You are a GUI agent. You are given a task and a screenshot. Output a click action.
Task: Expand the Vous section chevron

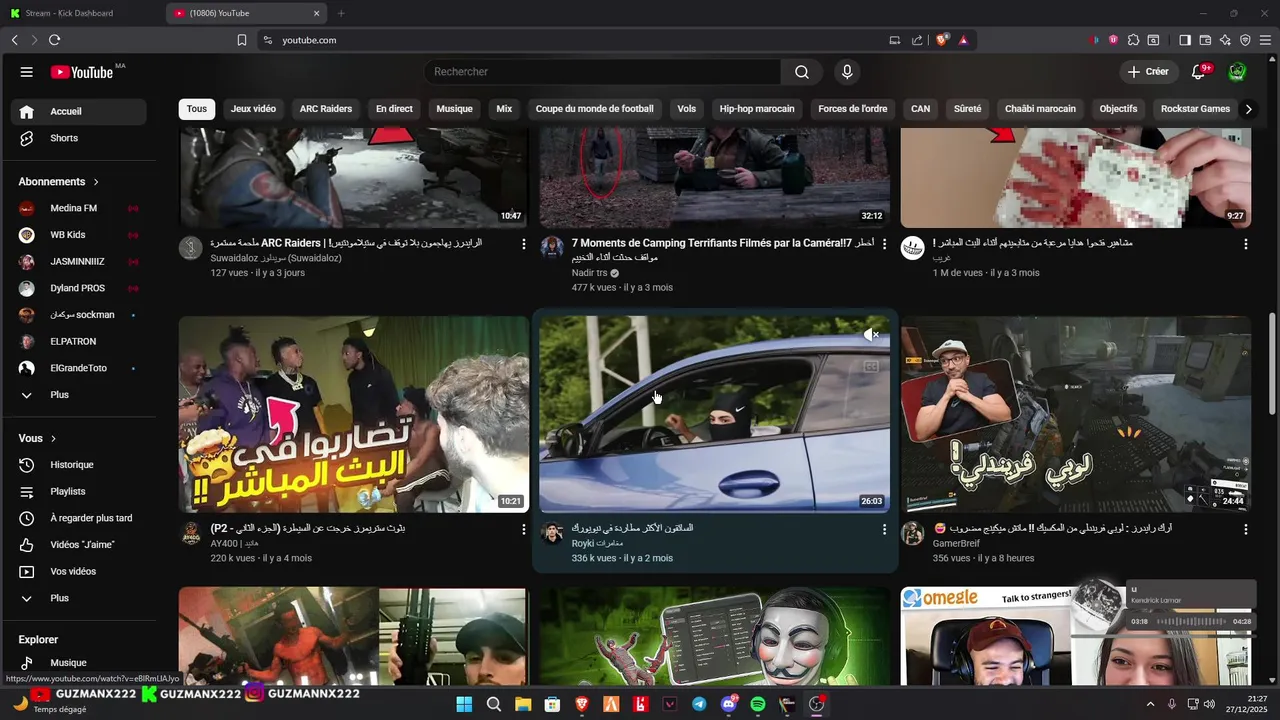coord(54,439)
